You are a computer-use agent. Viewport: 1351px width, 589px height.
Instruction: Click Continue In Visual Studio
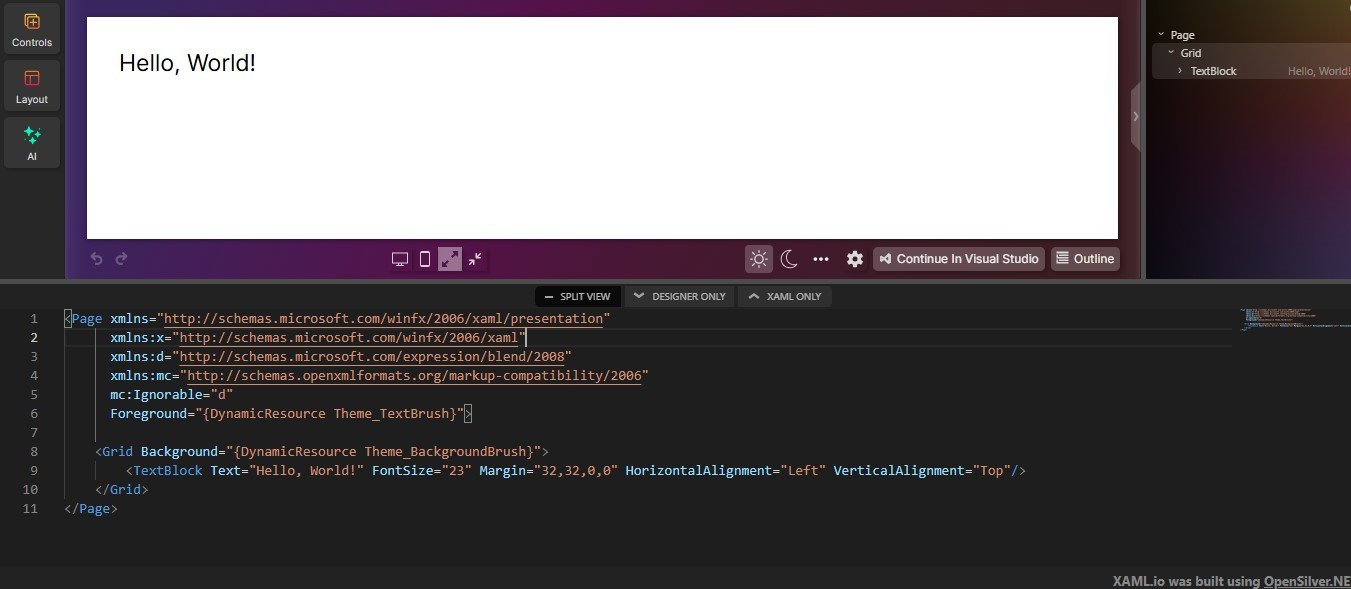point(957,258)
